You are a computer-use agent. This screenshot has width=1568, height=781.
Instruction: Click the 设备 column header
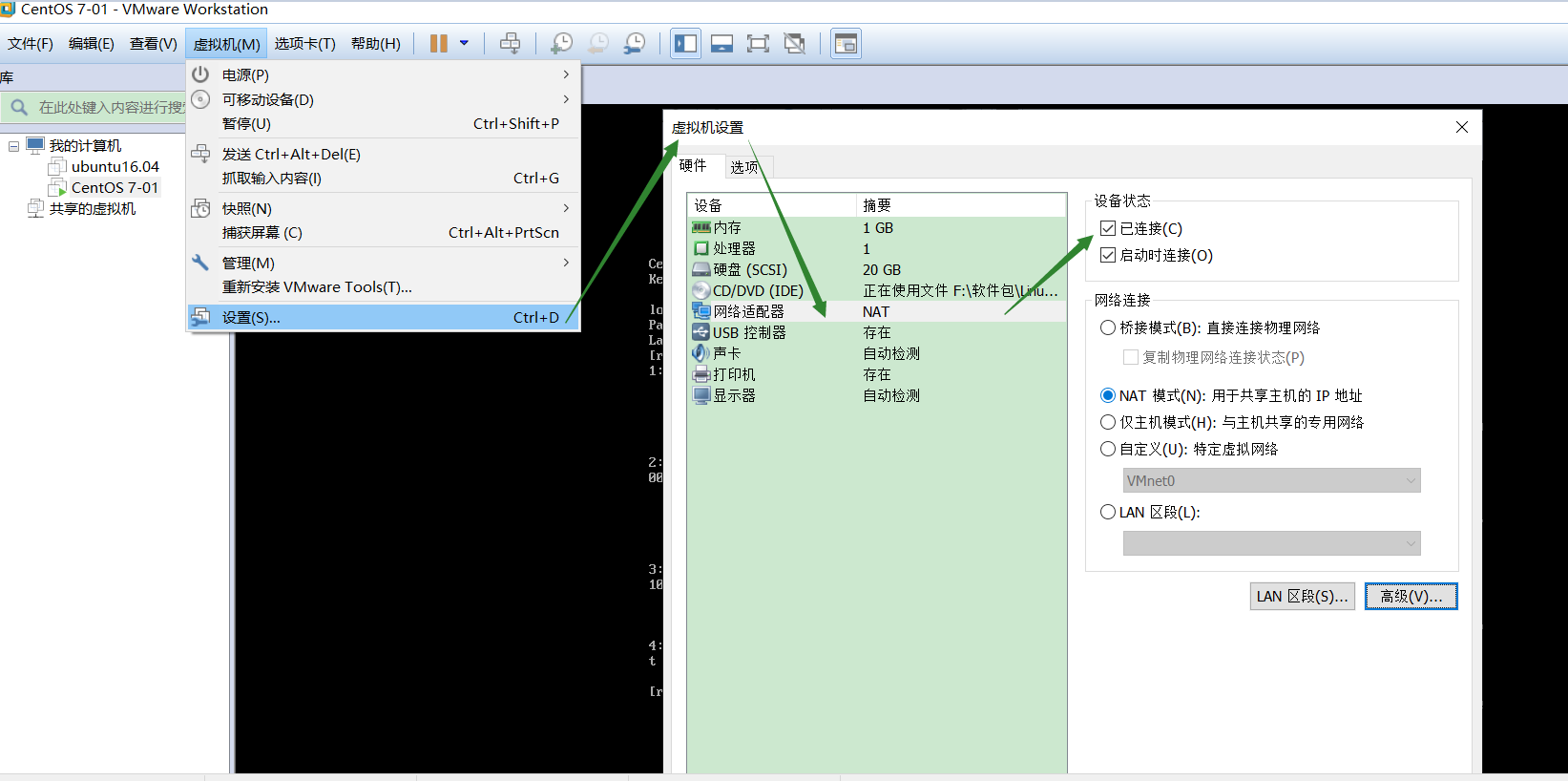(x=771, y=205)
